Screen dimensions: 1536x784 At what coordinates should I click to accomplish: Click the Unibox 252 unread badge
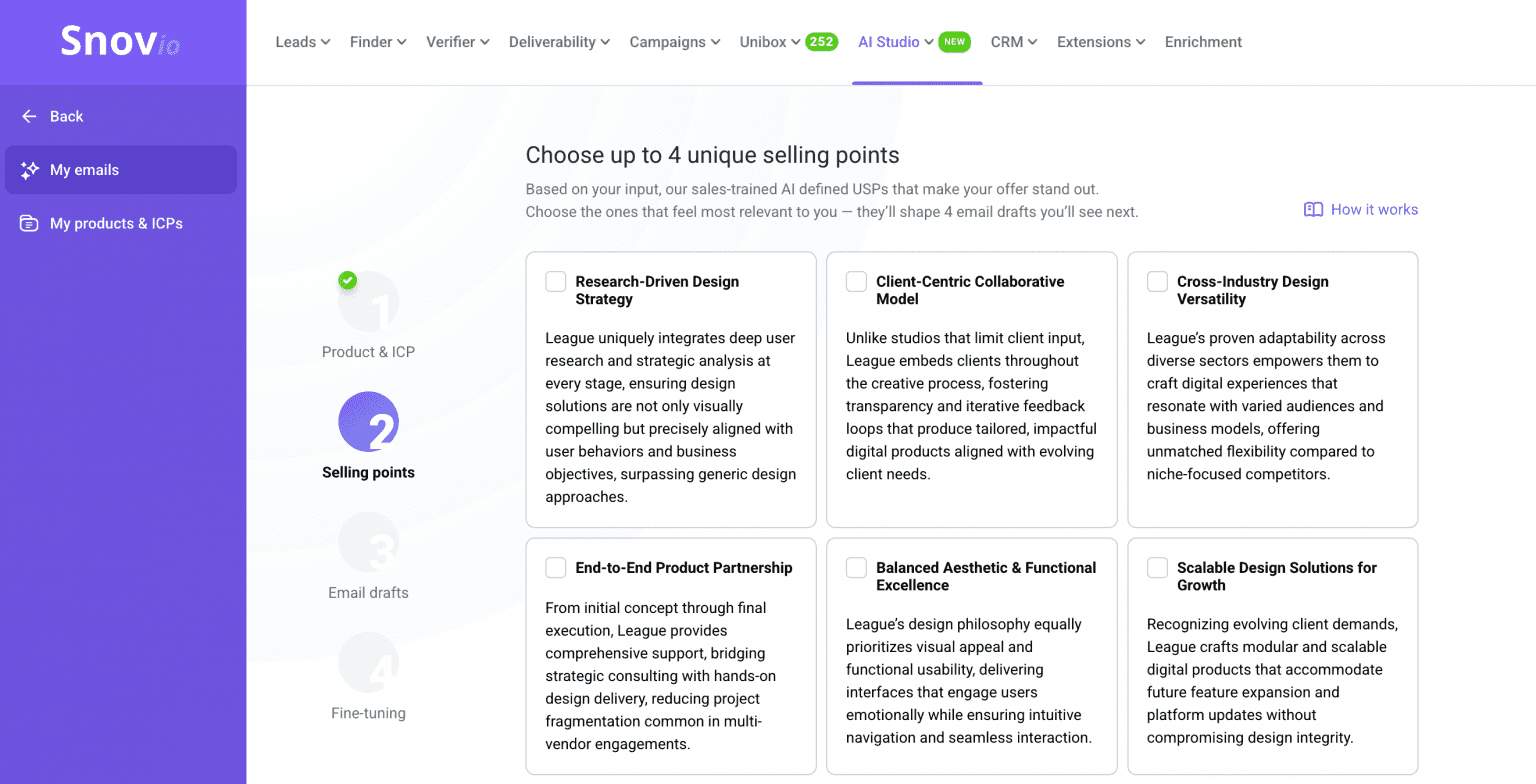(x=822, y=42)
